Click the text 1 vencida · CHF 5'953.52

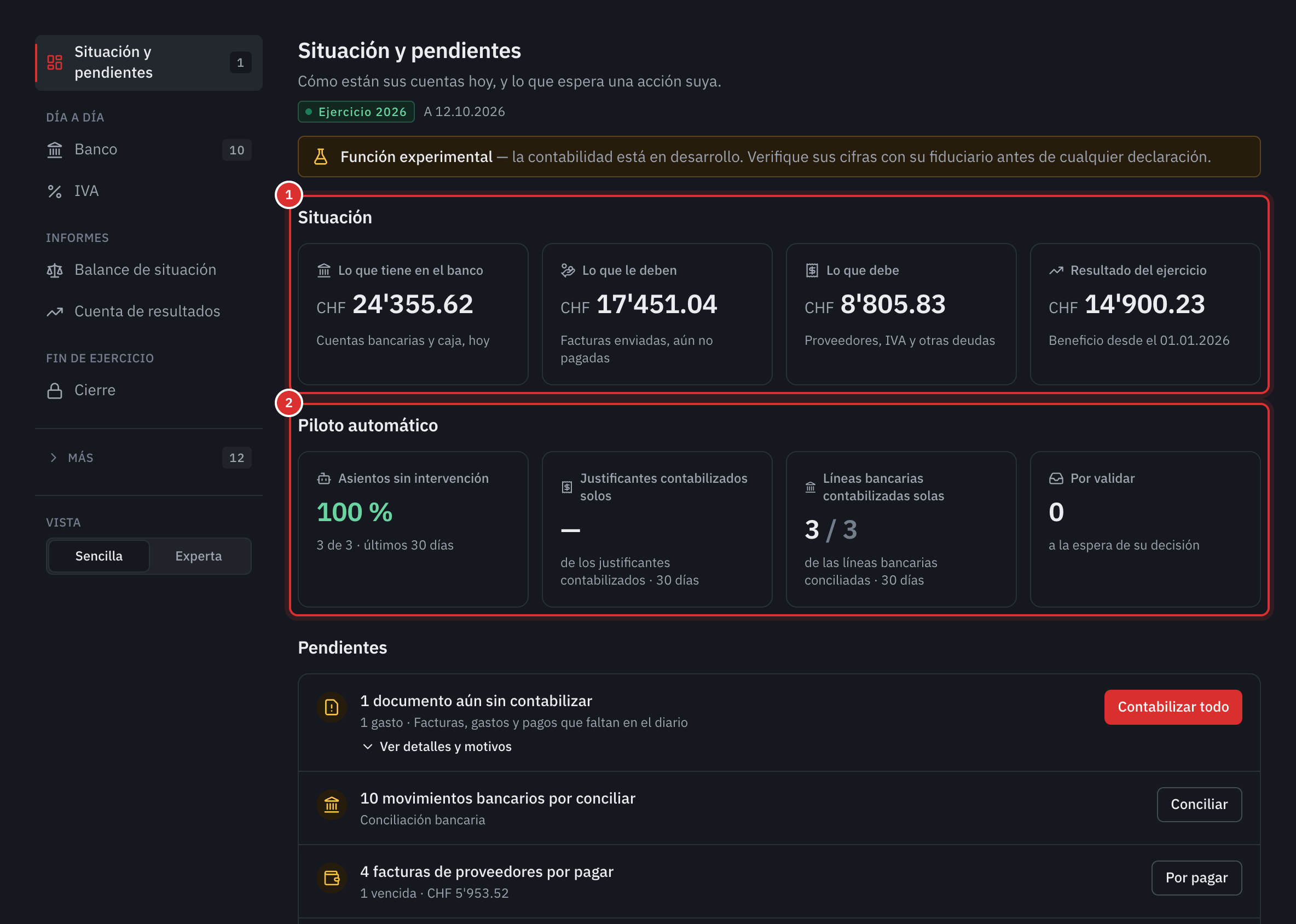pos(435,893)
